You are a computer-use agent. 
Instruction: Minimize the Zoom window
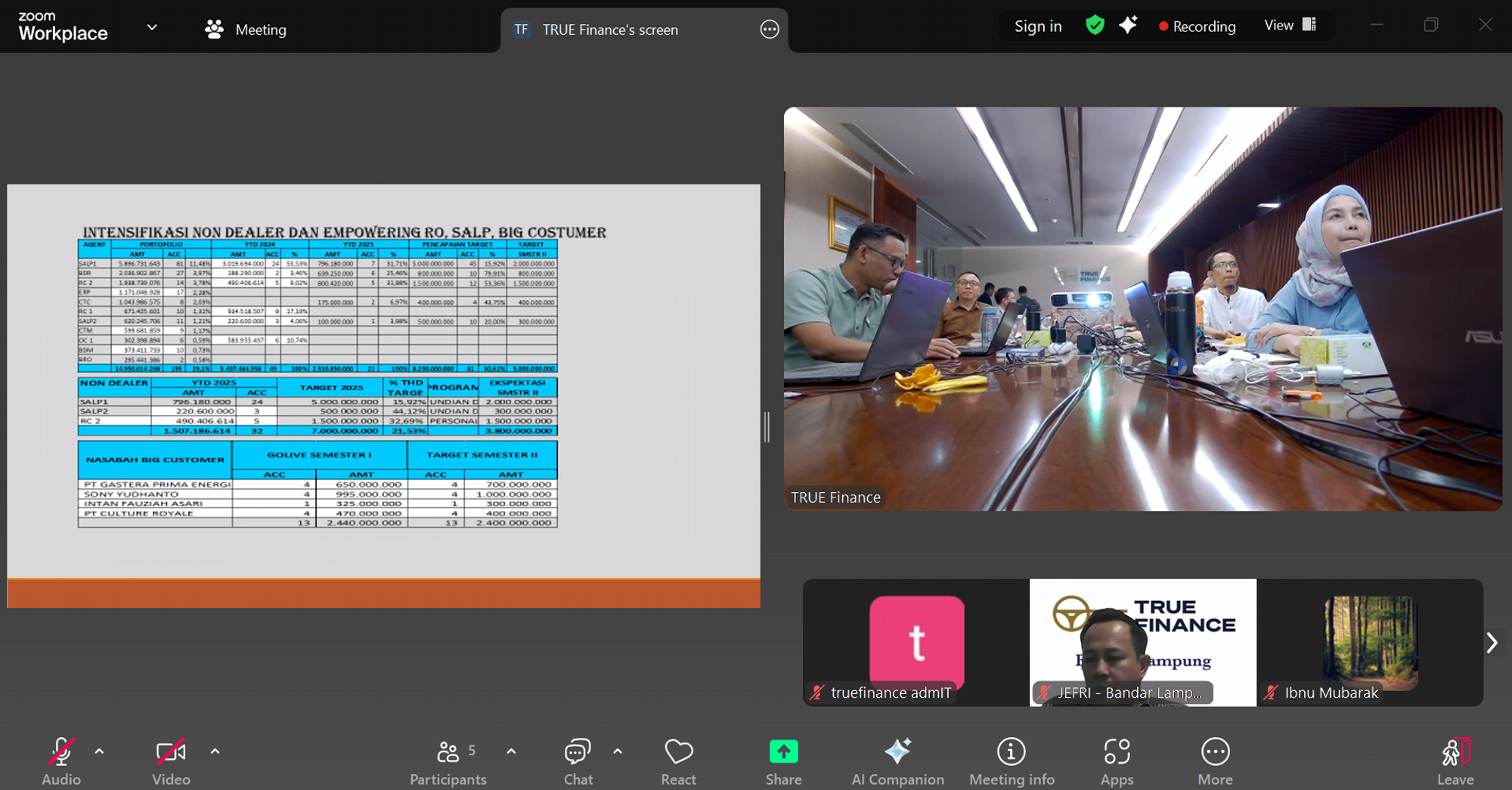pos(1377,25)
